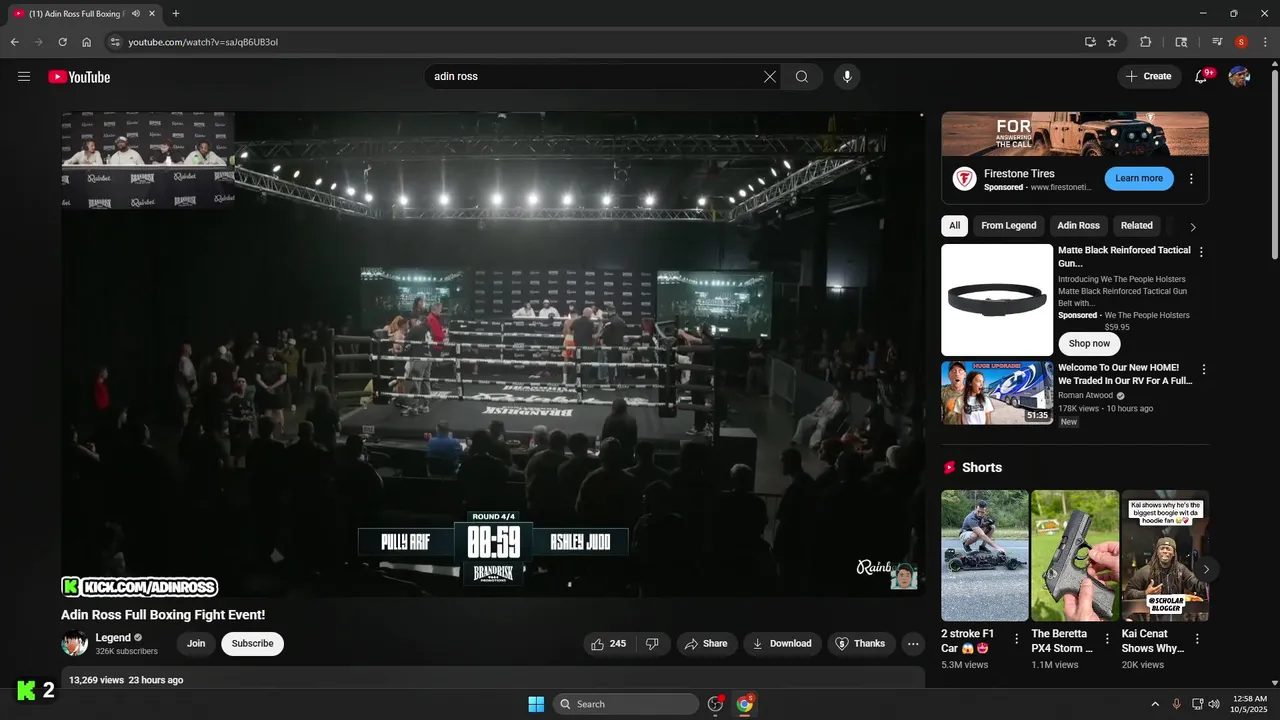The image size is (1280, 720).
Task: Select the 'Related' filter chip
Action: coord(1136,226)
